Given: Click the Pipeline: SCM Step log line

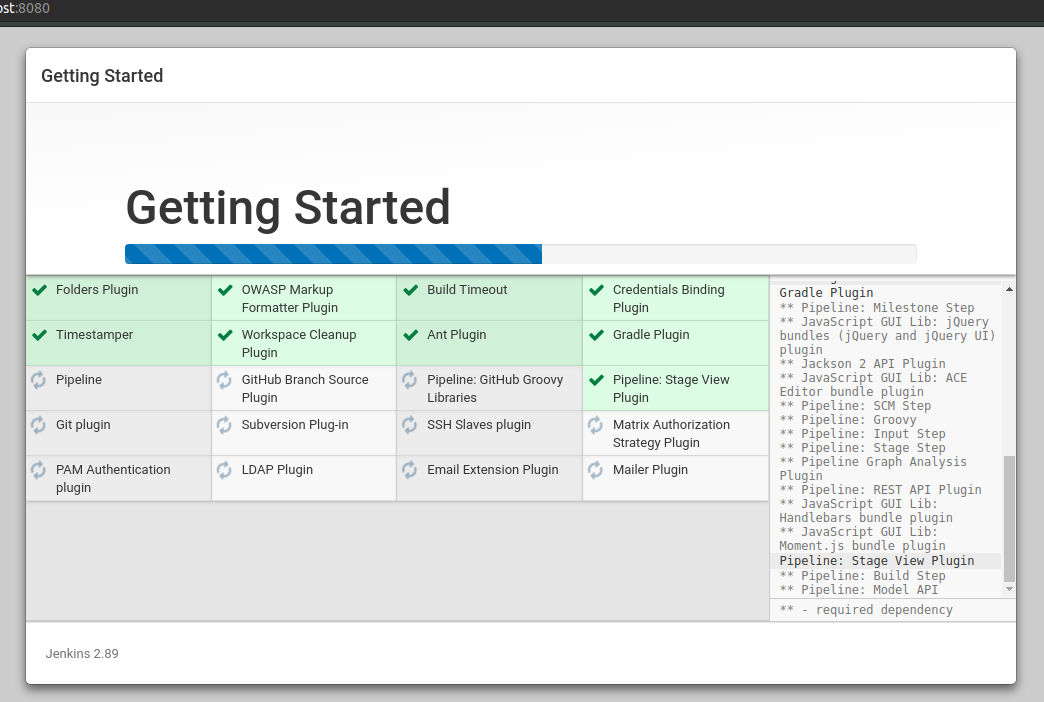Looking at the screenshot, I should point(856,406).
